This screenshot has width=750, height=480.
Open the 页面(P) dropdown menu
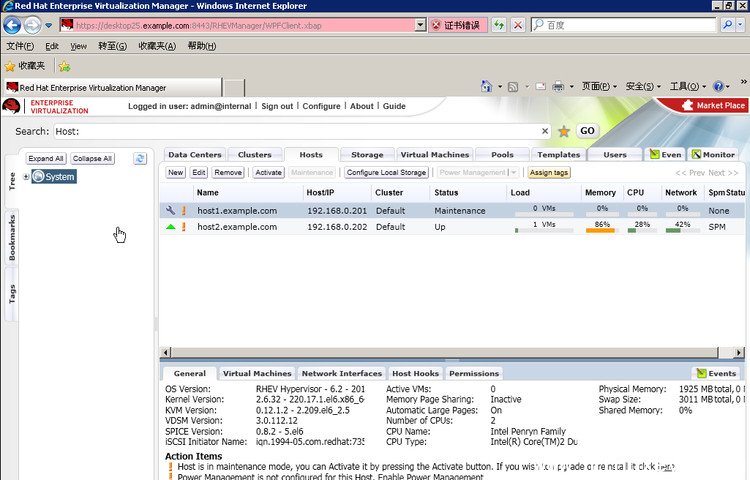coord(599,86)
